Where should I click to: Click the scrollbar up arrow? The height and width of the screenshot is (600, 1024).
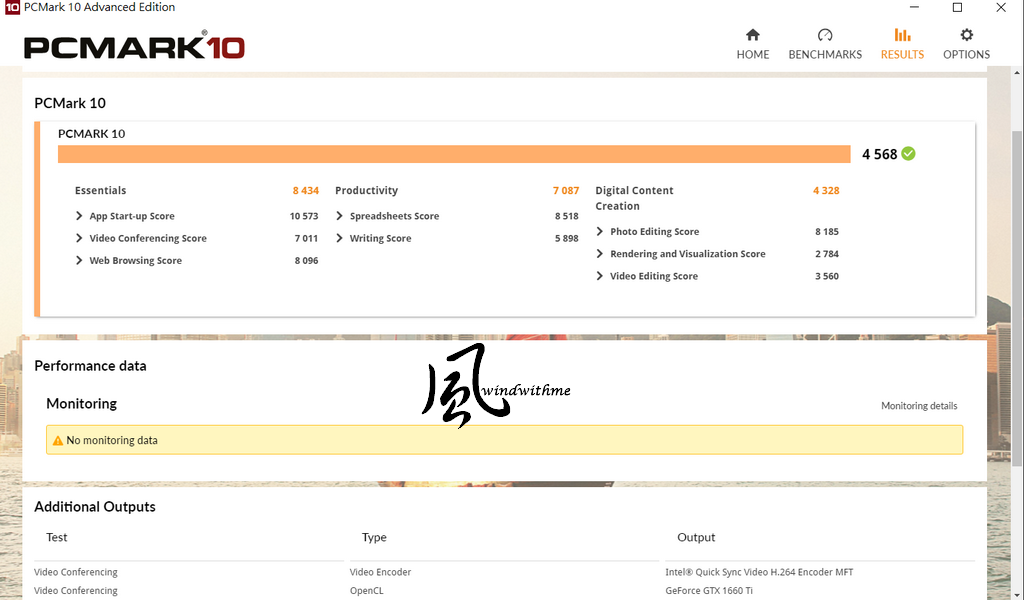[1017, 71]
